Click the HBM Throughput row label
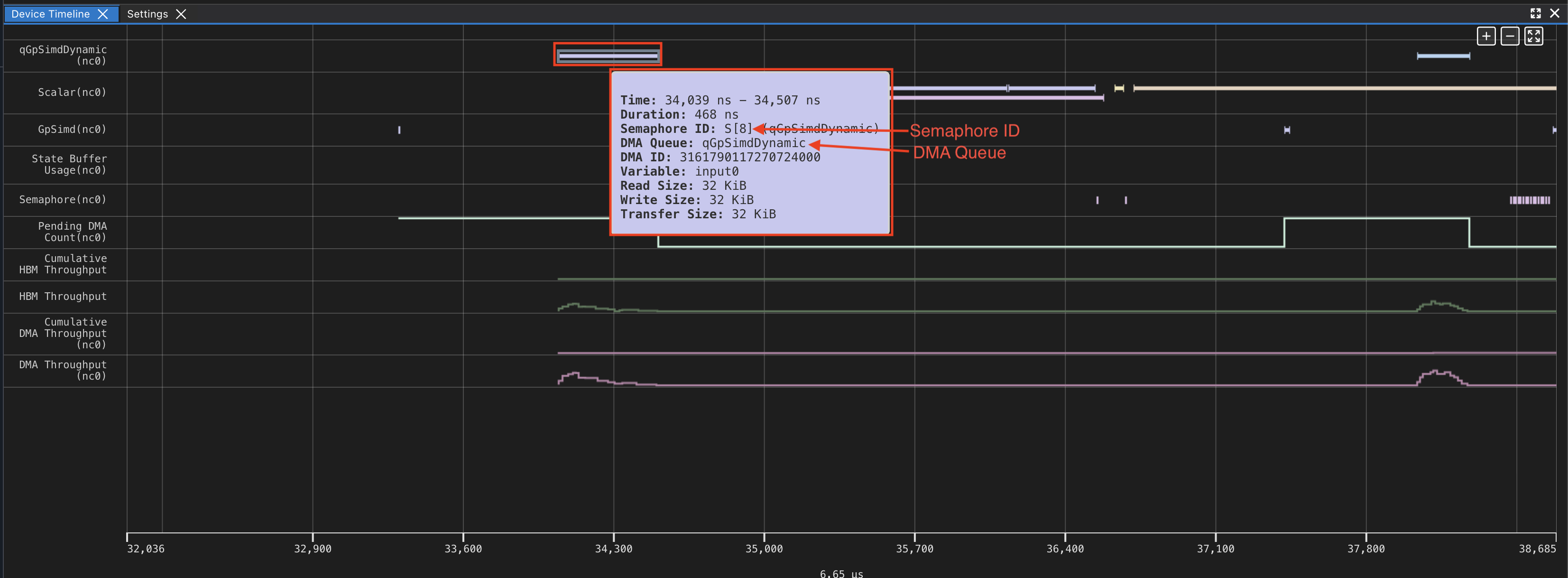The image size is (1568, 578). coord(62,296)
